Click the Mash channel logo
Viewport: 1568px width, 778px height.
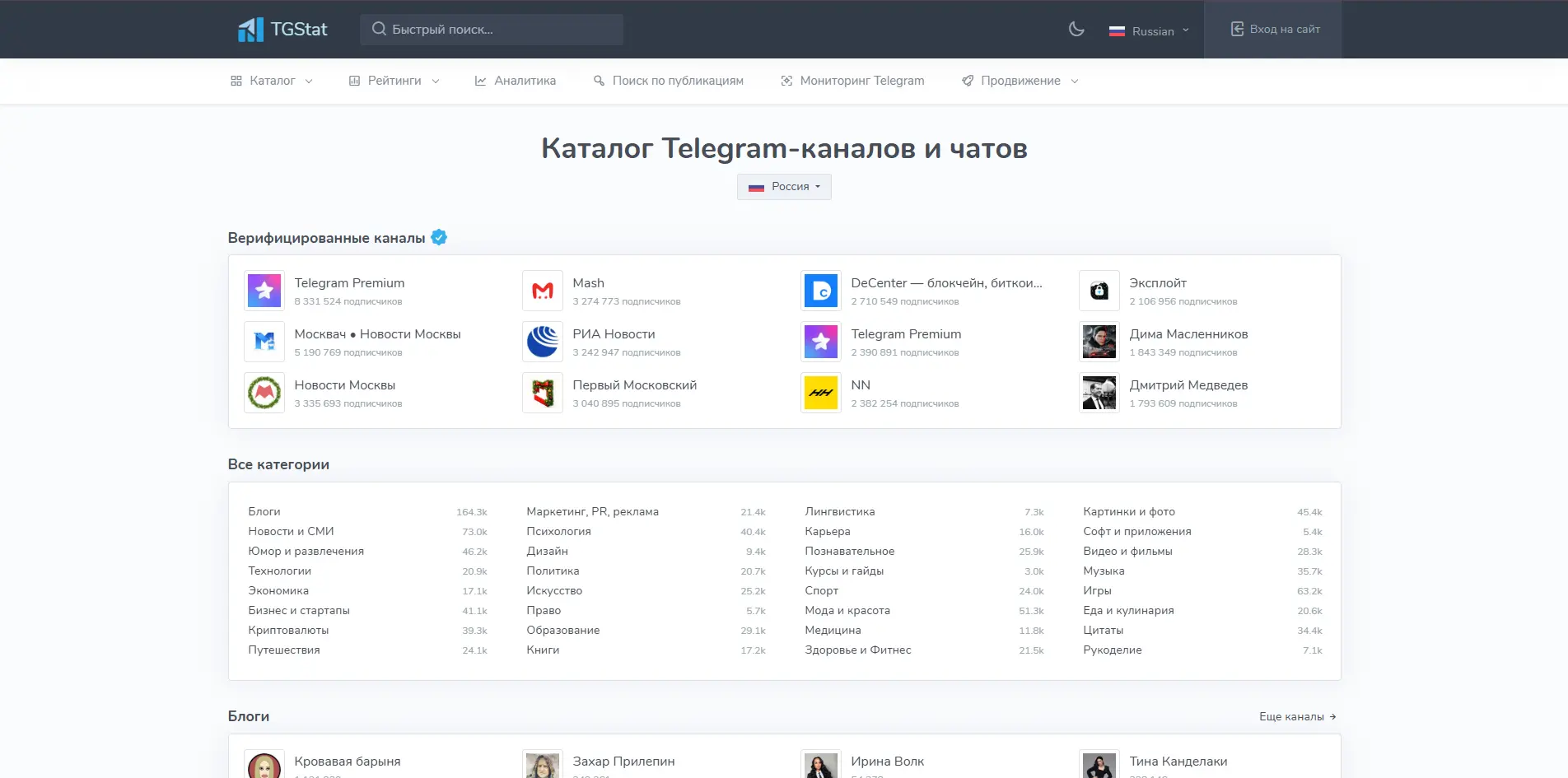tap(542, 291)
